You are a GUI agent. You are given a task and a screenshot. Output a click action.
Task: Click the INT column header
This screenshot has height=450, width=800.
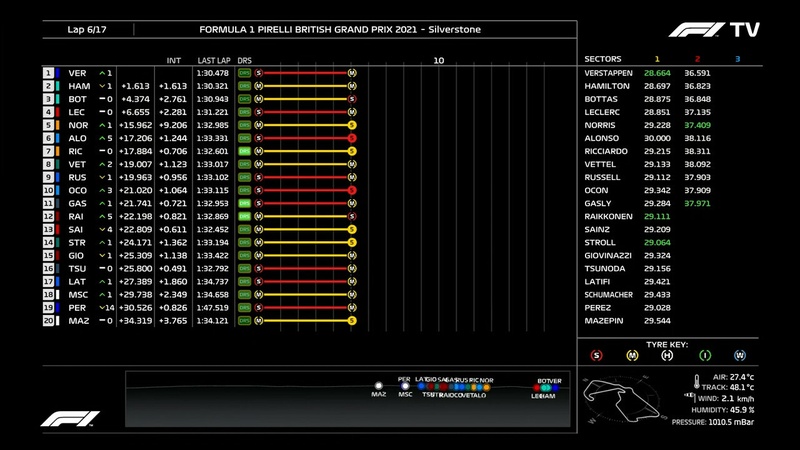pyautogui.click(x=173, y=60)
